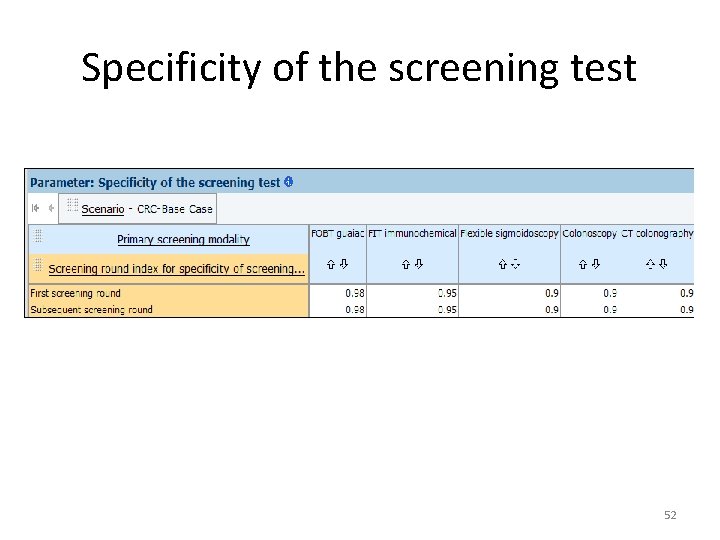The height and width of the screenshot is (540, 720).
Task: Edit FIT immunochemical subsequent round value 0.95
Action: click(446, 310)
